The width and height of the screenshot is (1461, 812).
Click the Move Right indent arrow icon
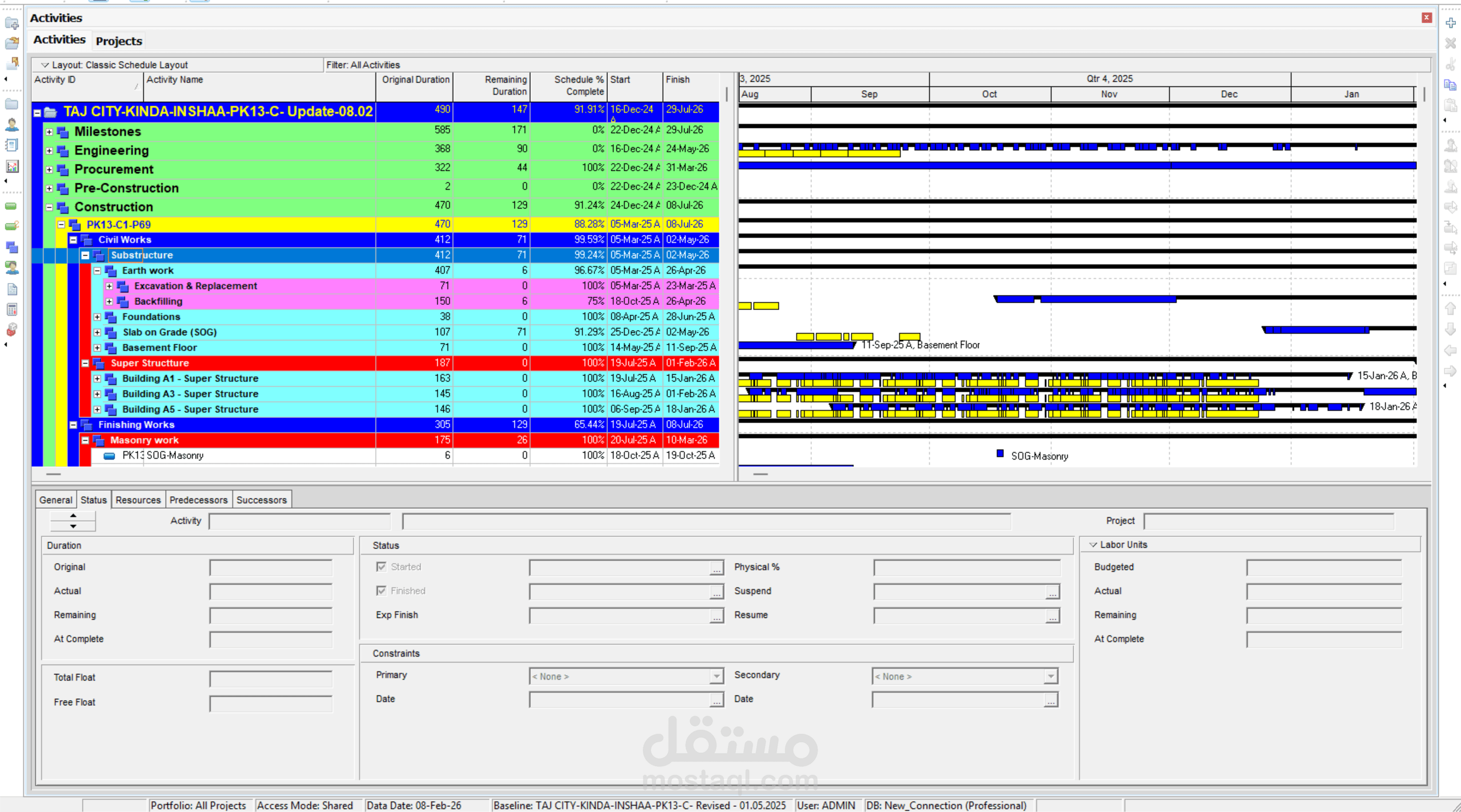(1451, 371)
